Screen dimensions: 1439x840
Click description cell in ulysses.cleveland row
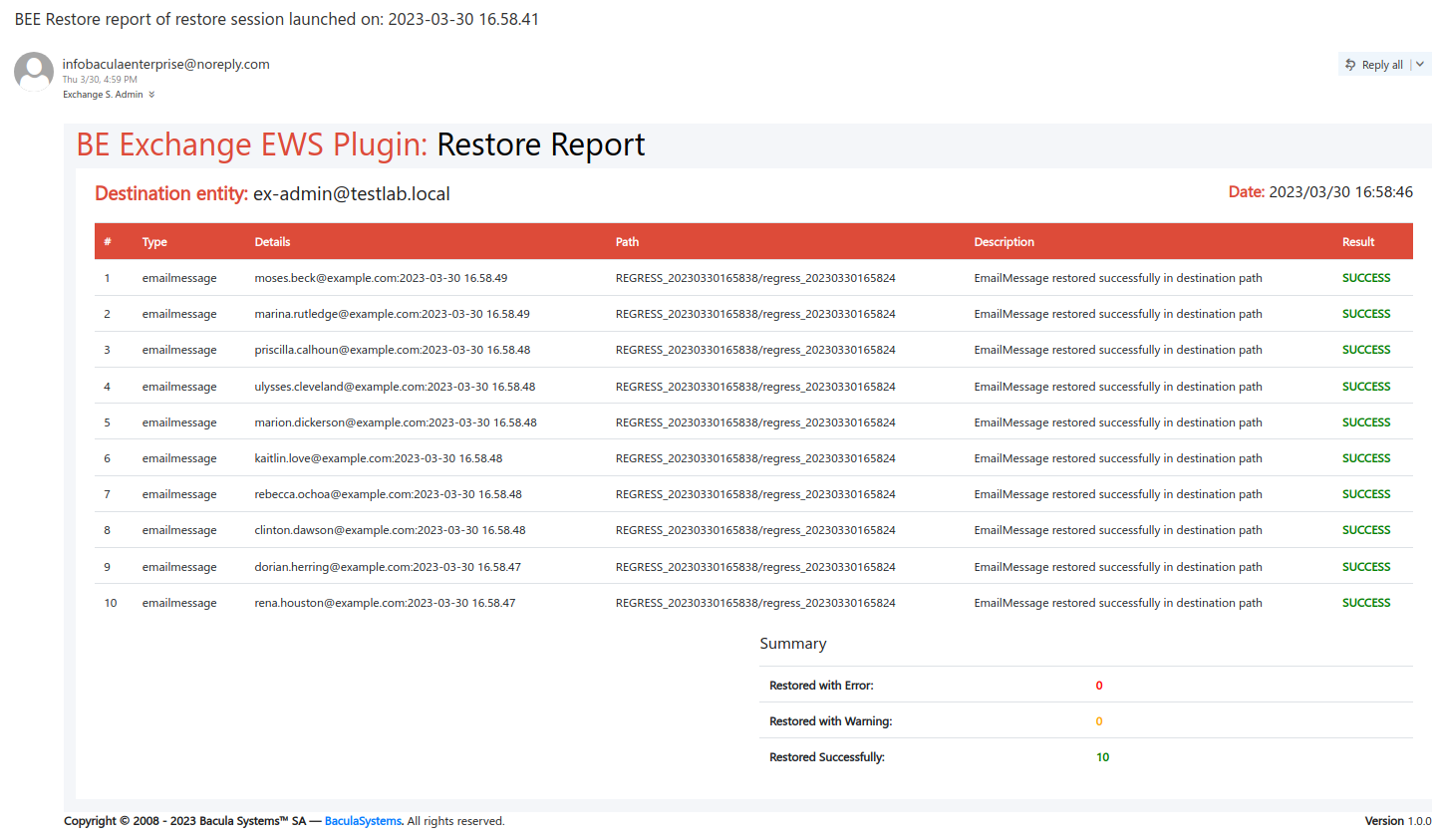point(1117,387)
